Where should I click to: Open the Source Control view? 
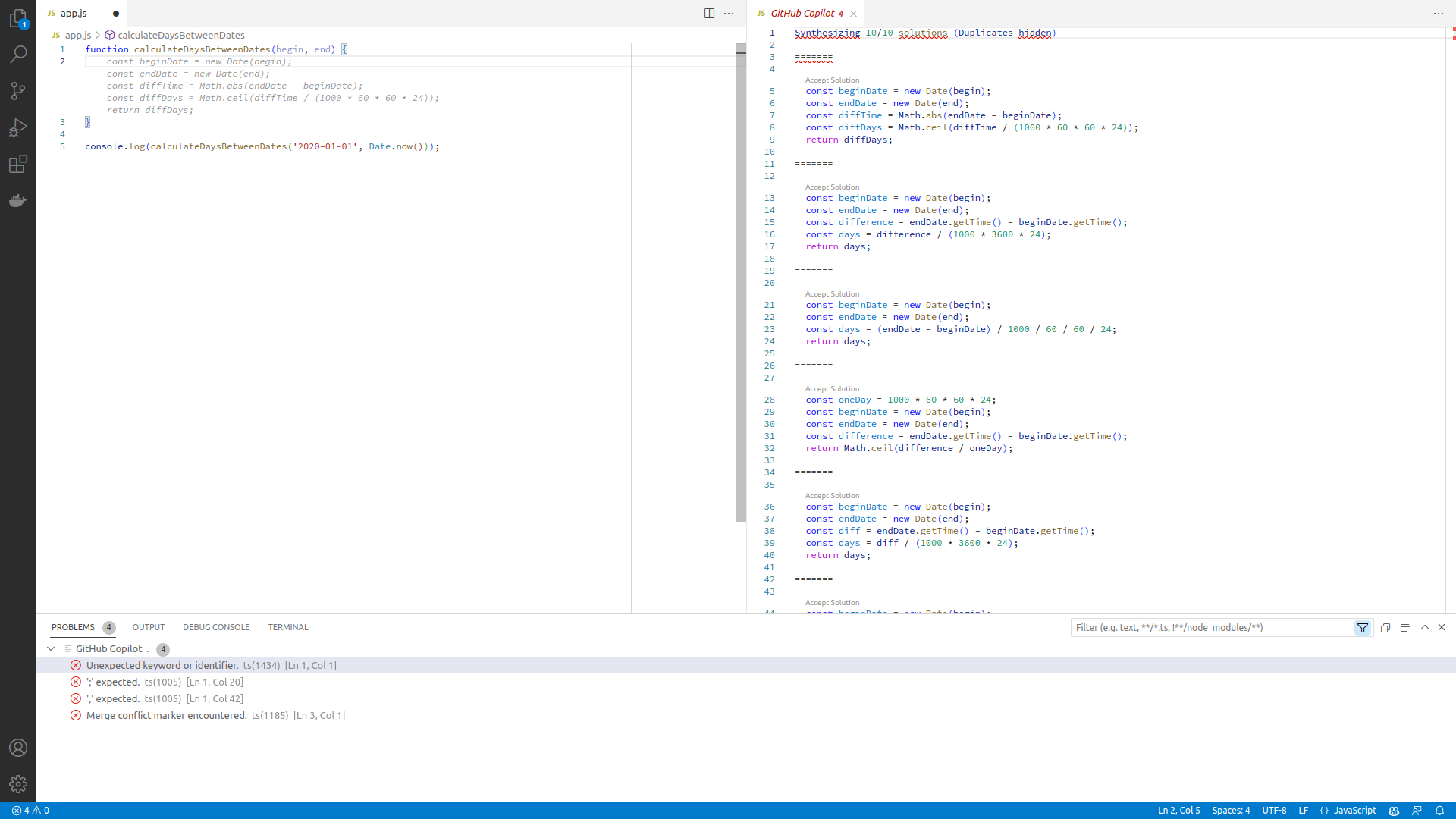pos(18,90)
